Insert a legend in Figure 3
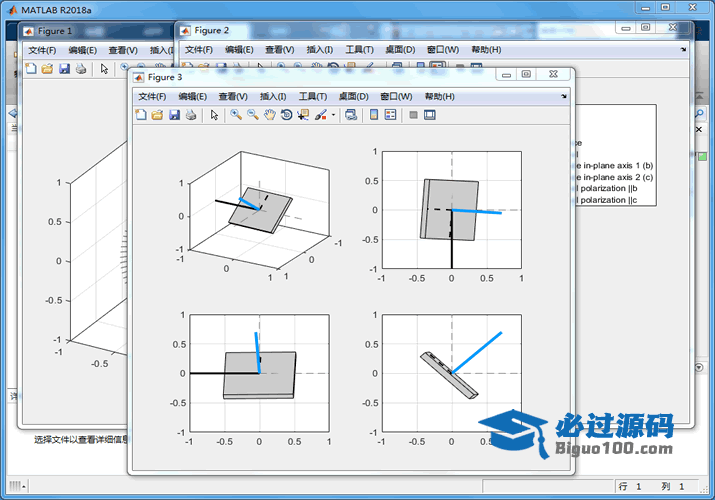 [390, 115]
